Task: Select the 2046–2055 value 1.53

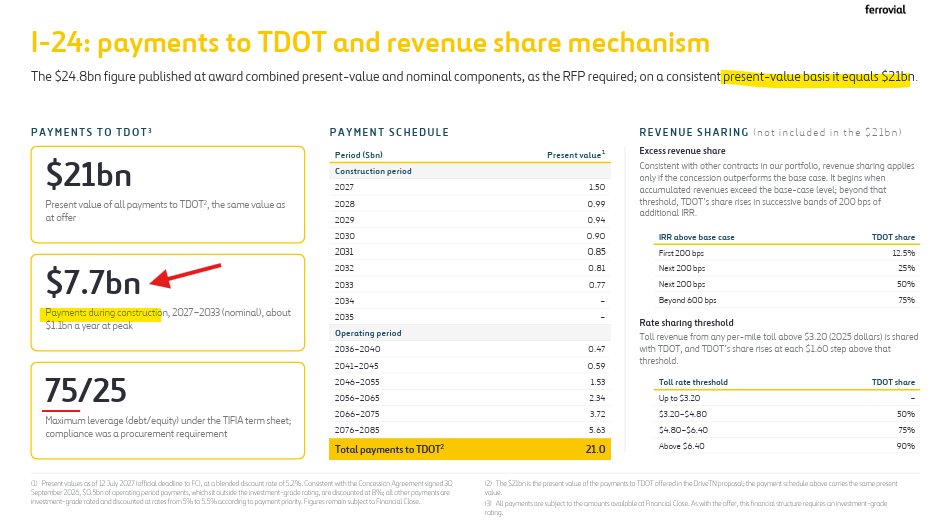Action: pyautogui.click(x=598, y=382)
